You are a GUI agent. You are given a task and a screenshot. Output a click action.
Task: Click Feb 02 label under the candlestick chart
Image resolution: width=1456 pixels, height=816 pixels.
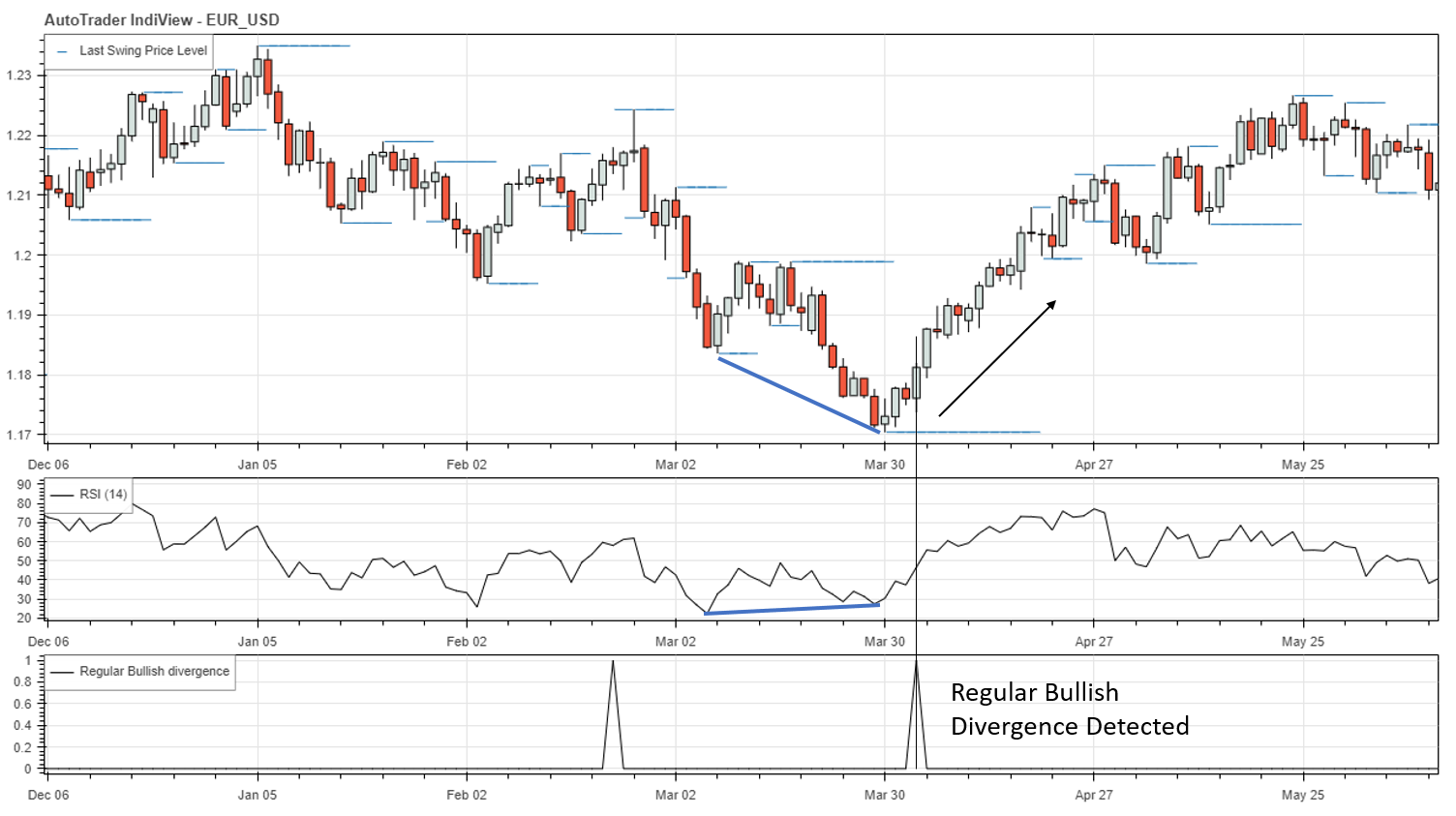click(x=467, y=465)
